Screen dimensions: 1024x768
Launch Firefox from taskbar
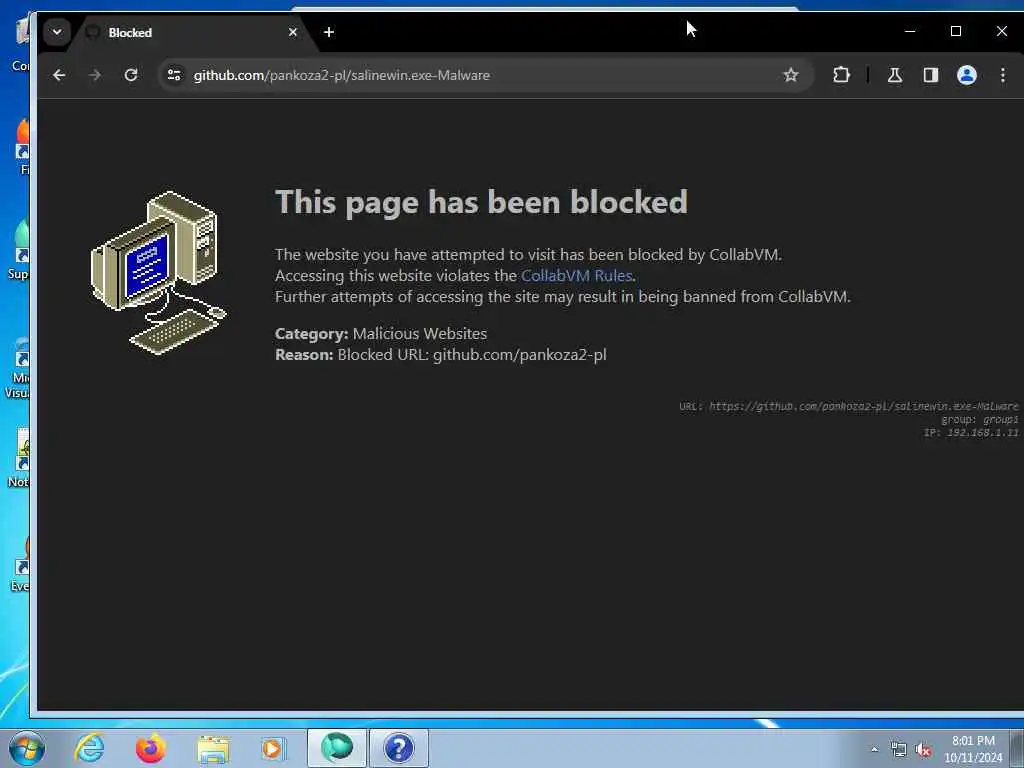click(150, 748)
